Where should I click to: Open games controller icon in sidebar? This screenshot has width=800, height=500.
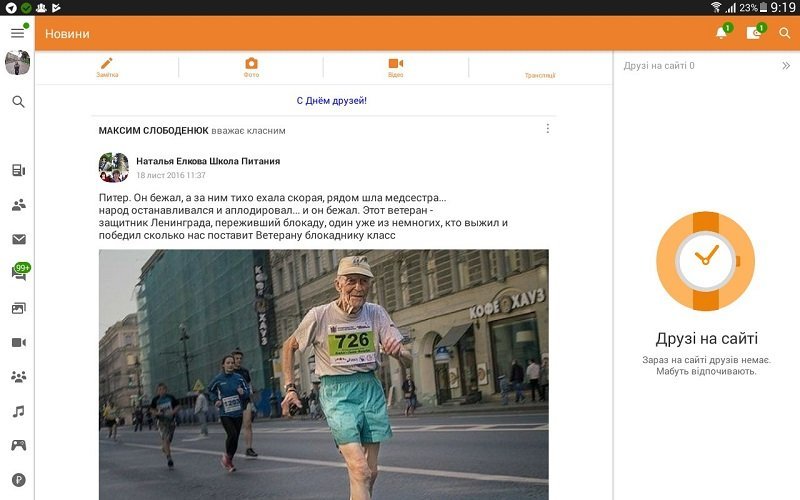[18, 445]
